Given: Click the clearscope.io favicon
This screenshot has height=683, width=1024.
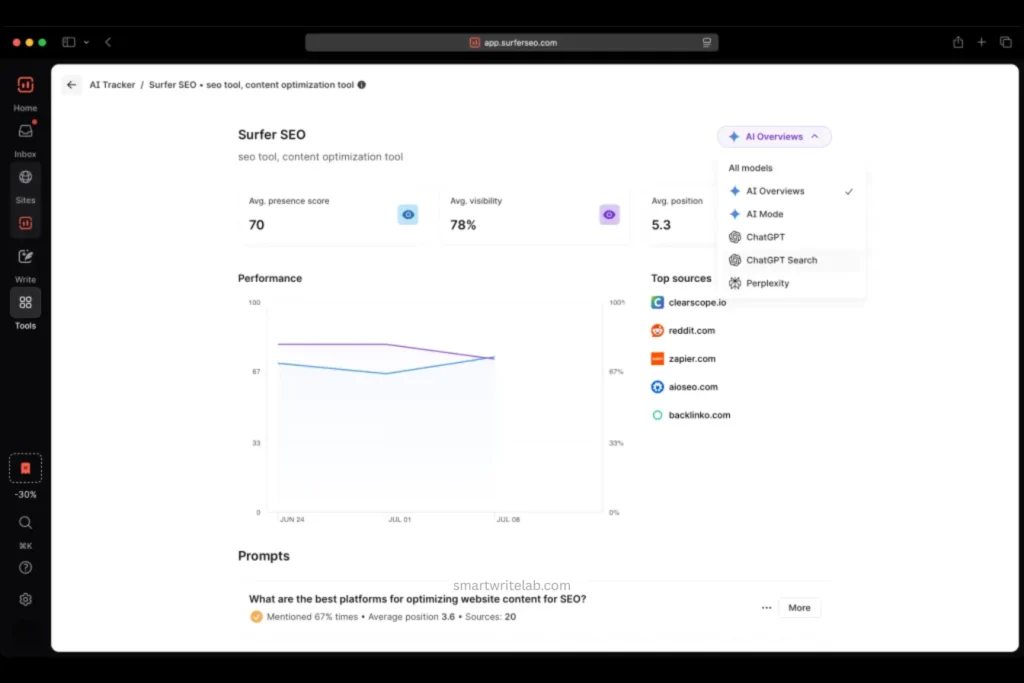Looking at the screenshot, I should (x=658, y=302).
